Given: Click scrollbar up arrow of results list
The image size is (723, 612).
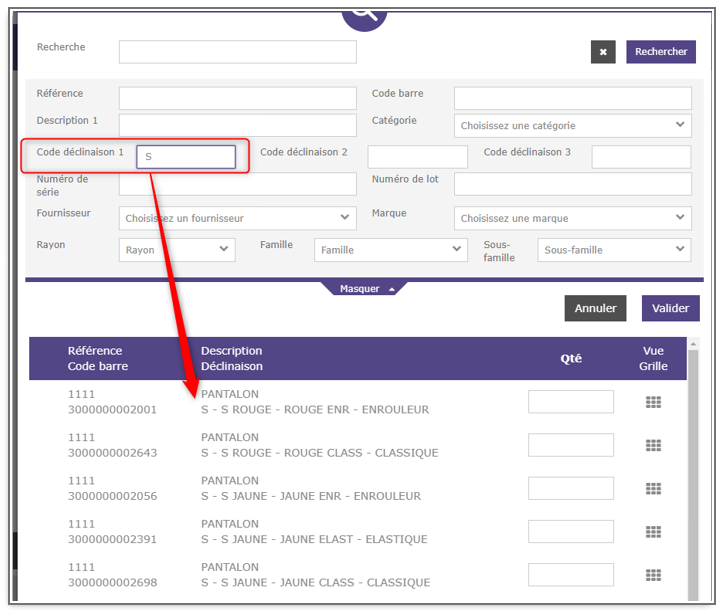Looking at the screenshot, I should point(693,344).
